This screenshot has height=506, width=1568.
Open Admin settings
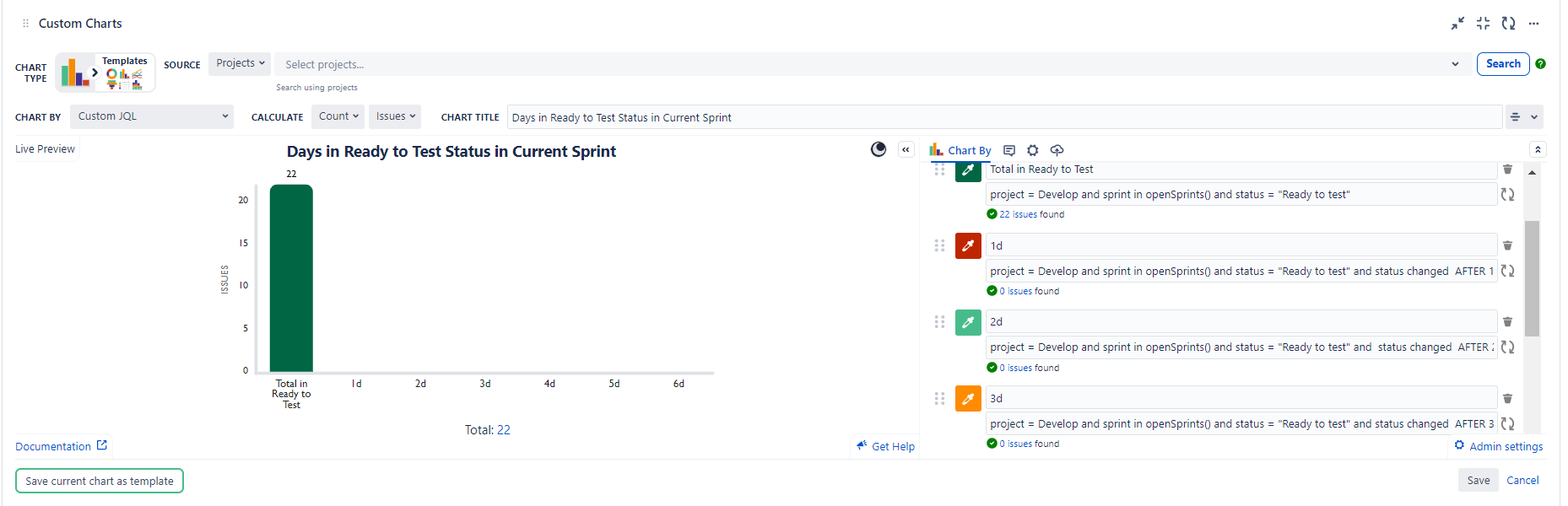1498,446
